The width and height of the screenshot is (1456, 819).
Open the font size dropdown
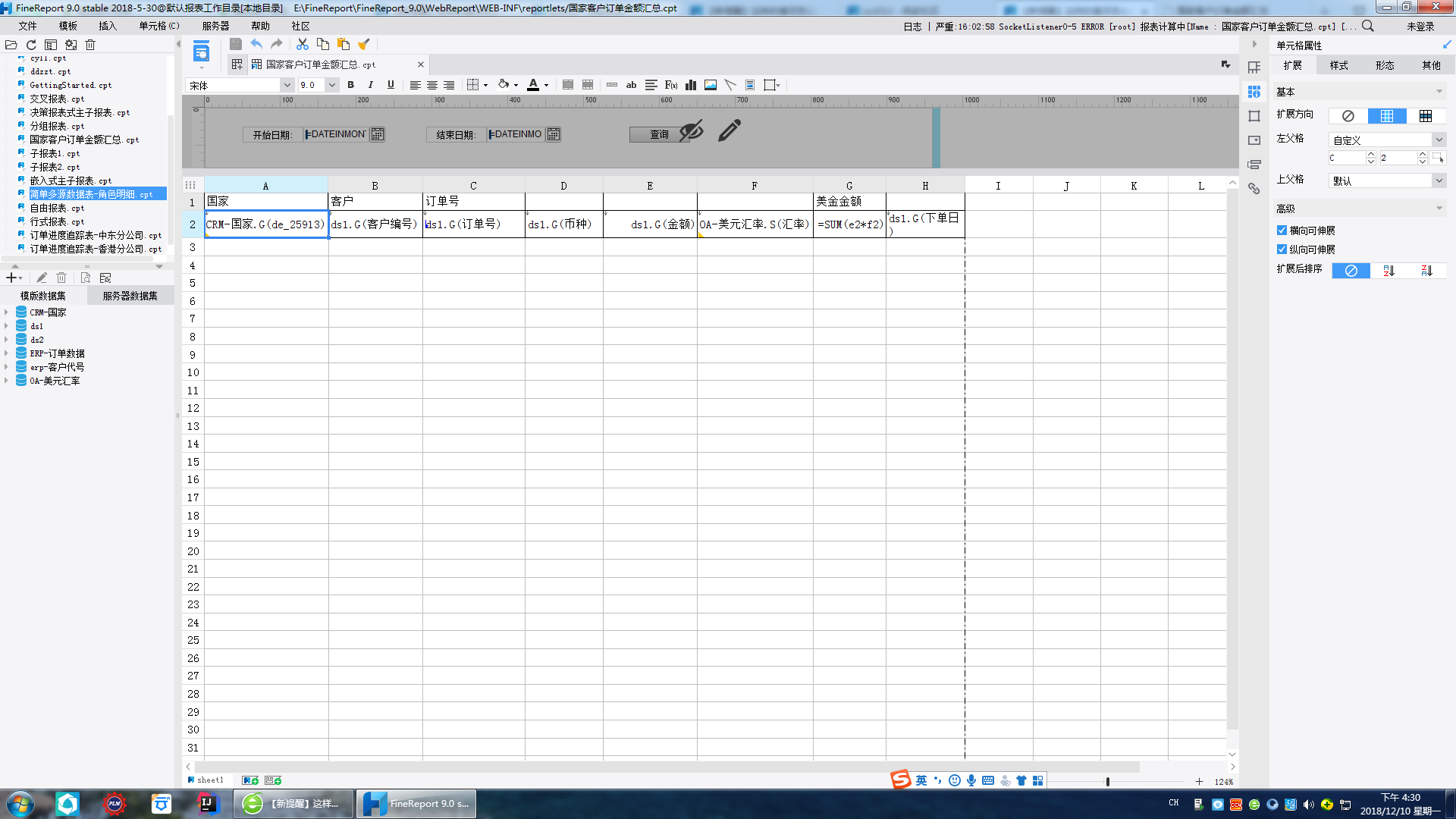coord(331,85)
